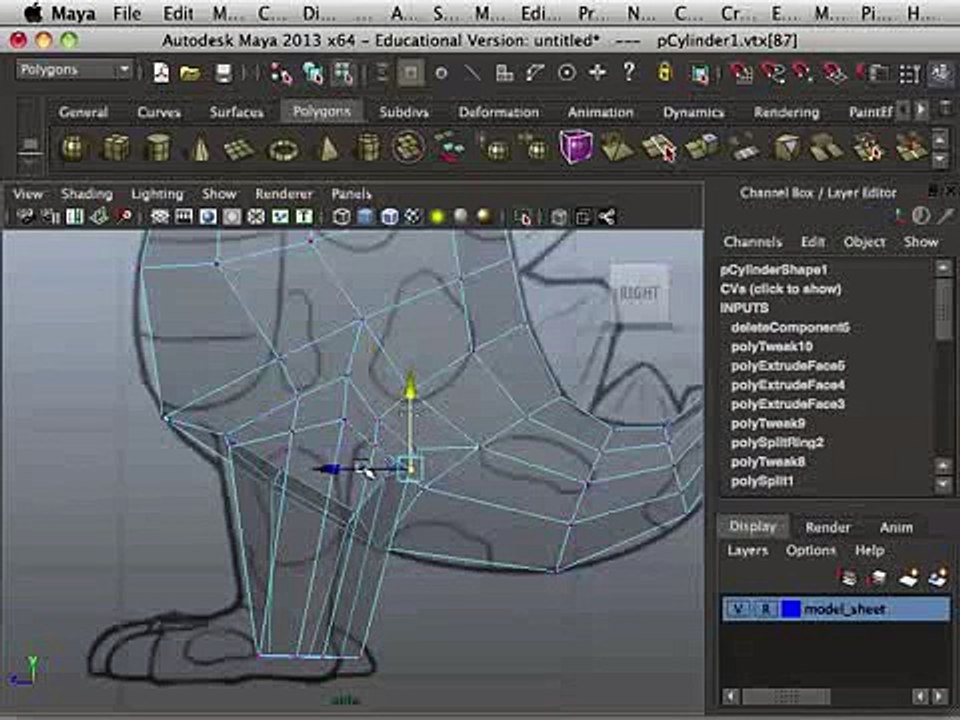Click the question mark help icon

[x=629, y=72]
